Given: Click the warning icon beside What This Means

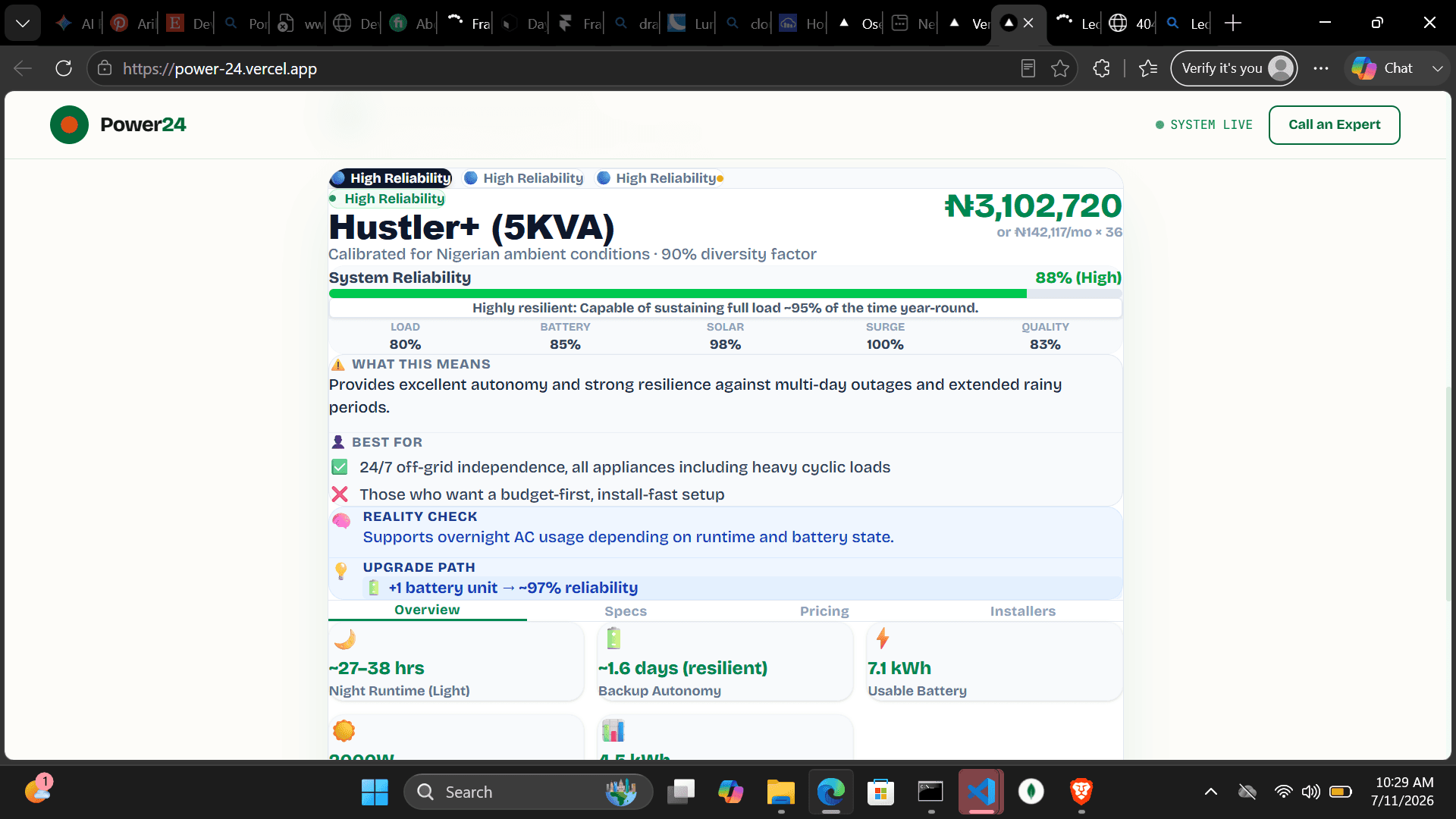Looking at the screenshot, I should tap(338, 365).
